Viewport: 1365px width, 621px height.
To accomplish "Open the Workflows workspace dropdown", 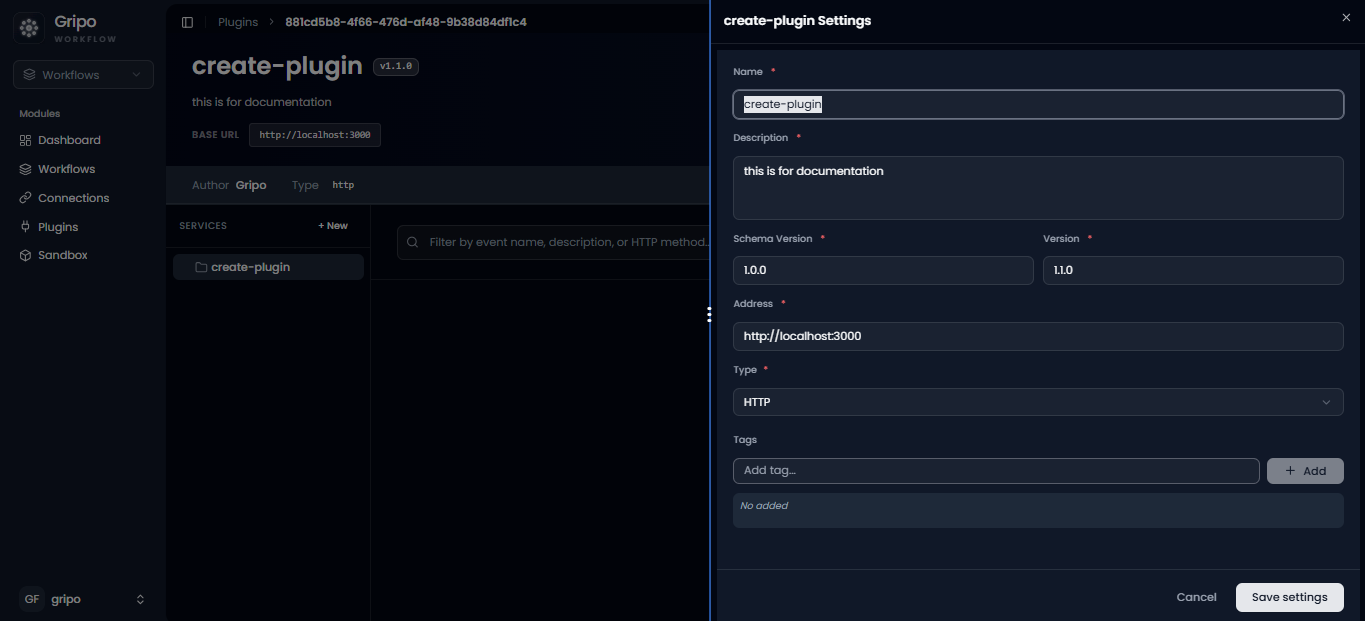I will click(x=83, y=75).
